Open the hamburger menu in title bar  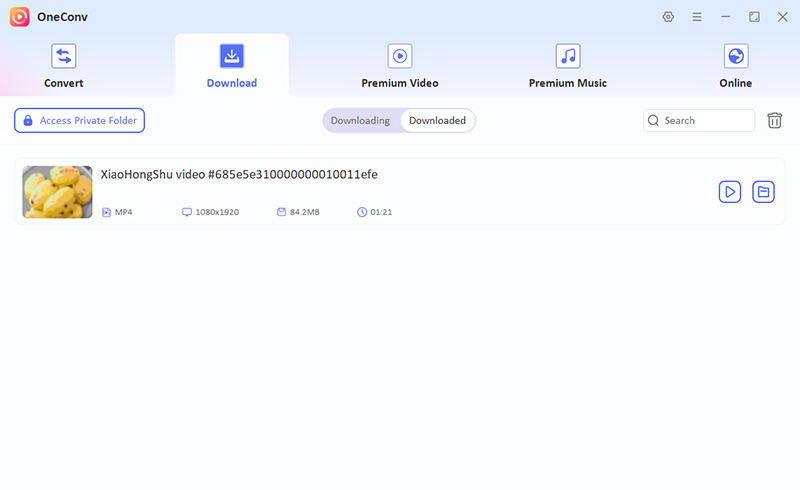696,17
